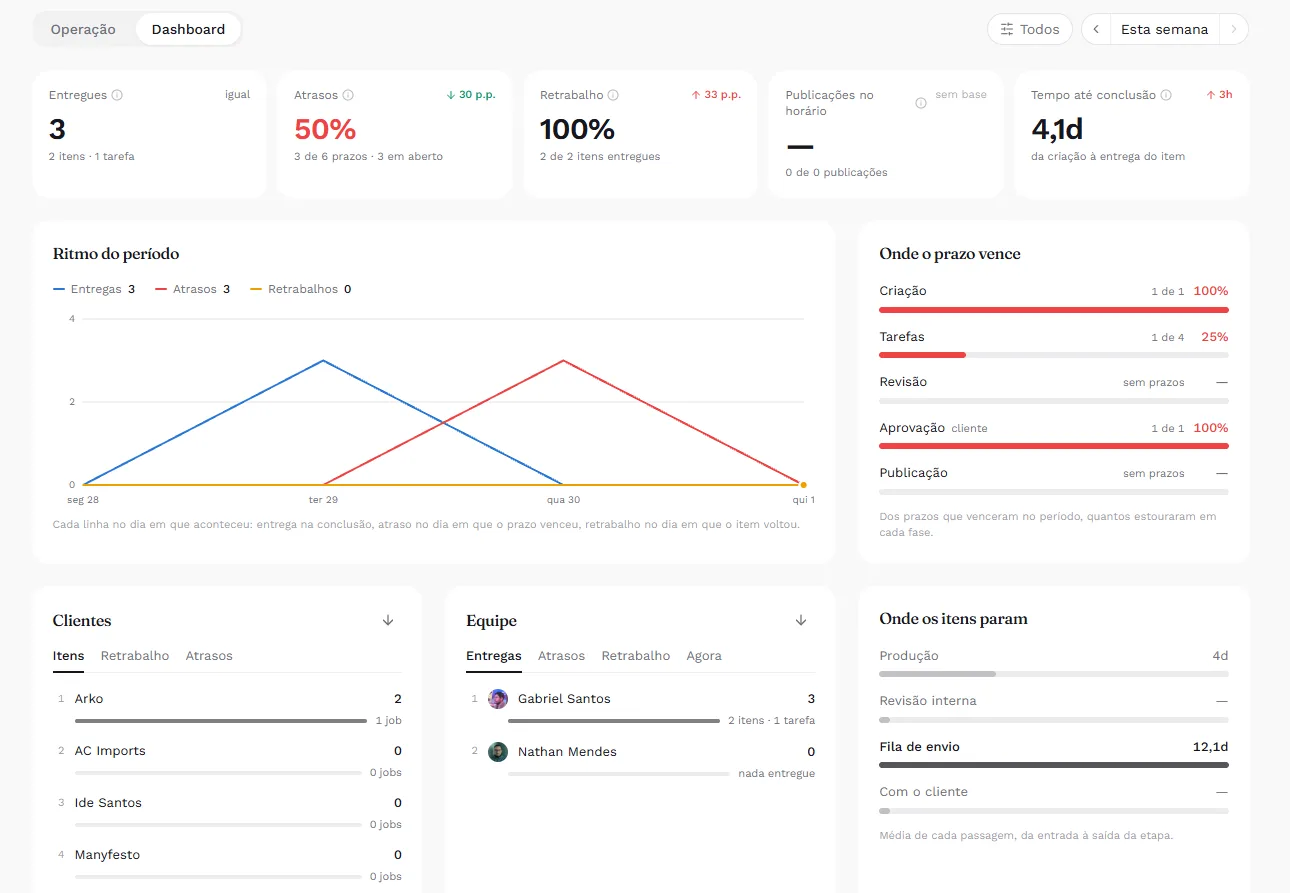Viewport: 1290px width, 893px height.
Task: Click Gabriel Santos's avatar
Action: pos(498,699)
